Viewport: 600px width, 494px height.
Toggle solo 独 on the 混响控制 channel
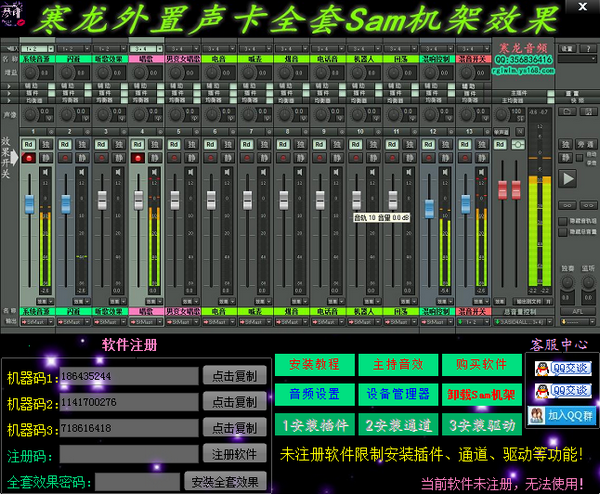(446, 145)
